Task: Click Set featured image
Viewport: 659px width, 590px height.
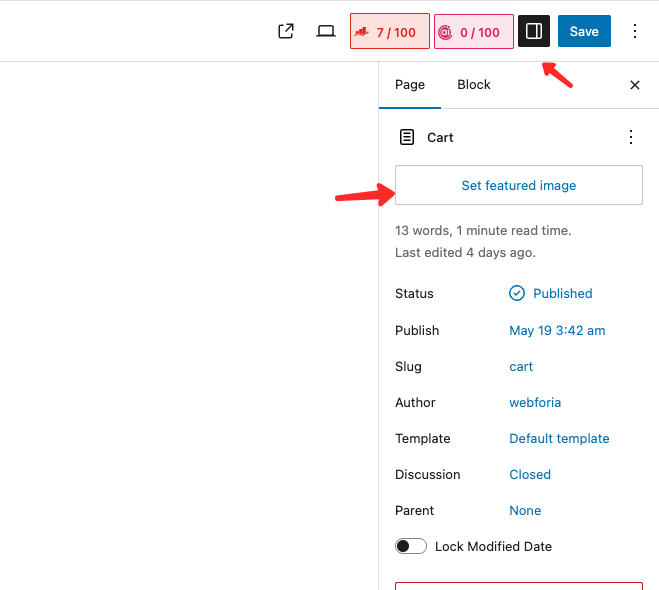Action: 519,185
